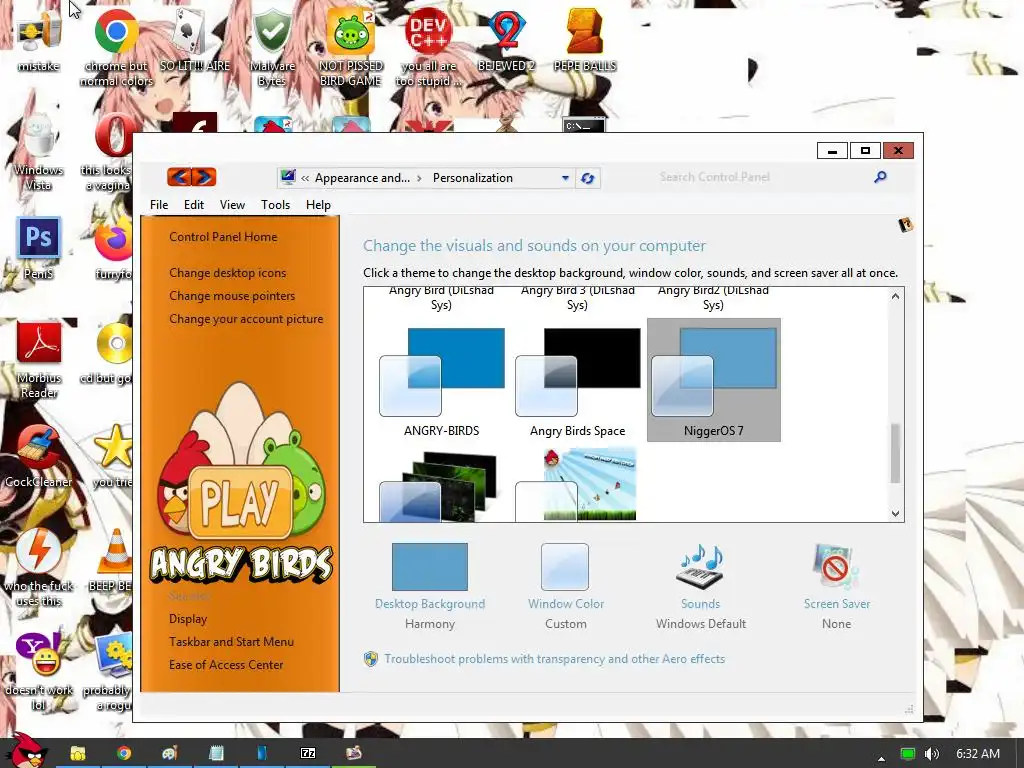Open the Paint palette icon on taskbar
The height and width of the screenshot is (768, 1024).
pos(170,753)
